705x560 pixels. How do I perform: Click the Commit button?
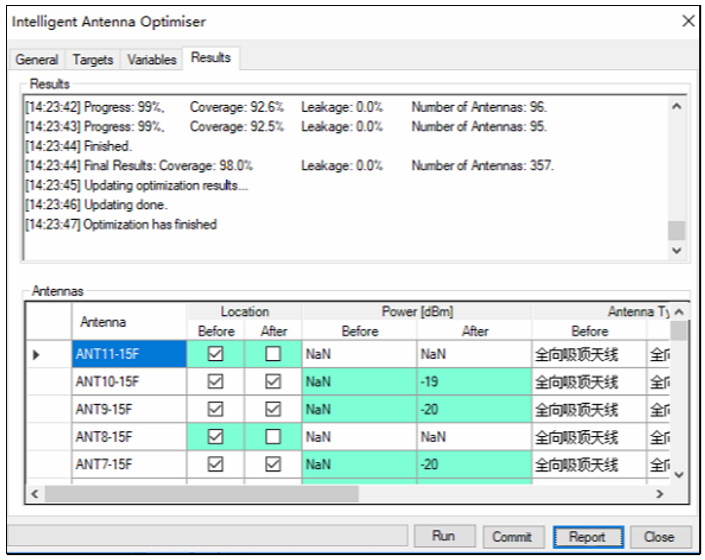pyautogui.click(x=513, y=537)
